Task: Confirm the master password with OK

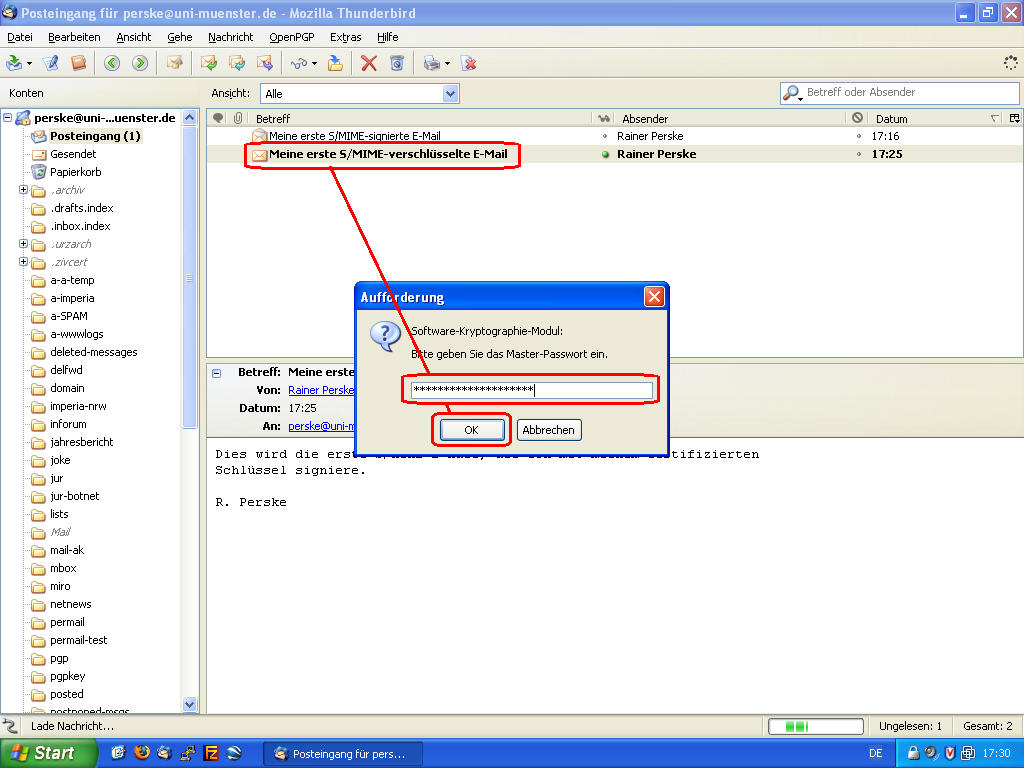Action: [471, 430]
